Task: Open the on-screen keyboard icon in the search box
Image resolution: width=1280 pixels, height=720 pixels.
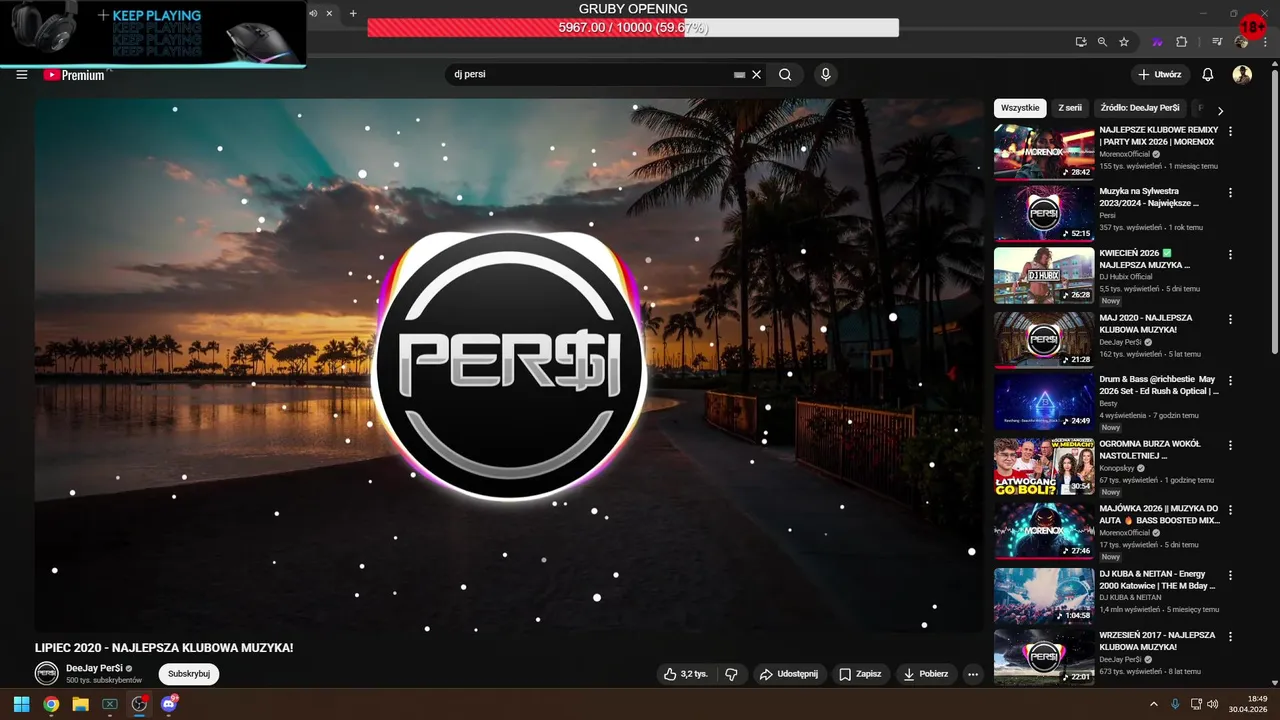Action: (x=739, y=75)
